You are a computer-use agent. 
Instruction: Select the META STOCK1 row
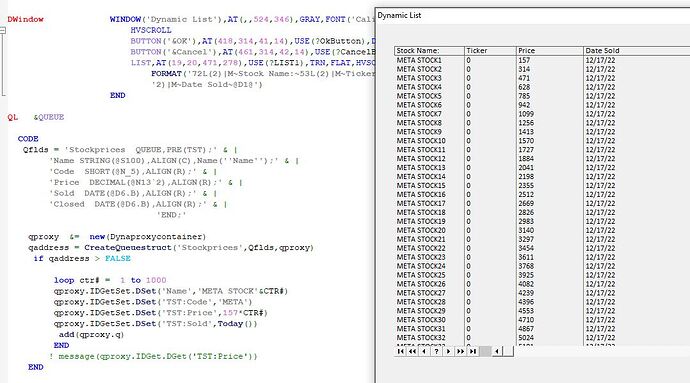point(542,60)
